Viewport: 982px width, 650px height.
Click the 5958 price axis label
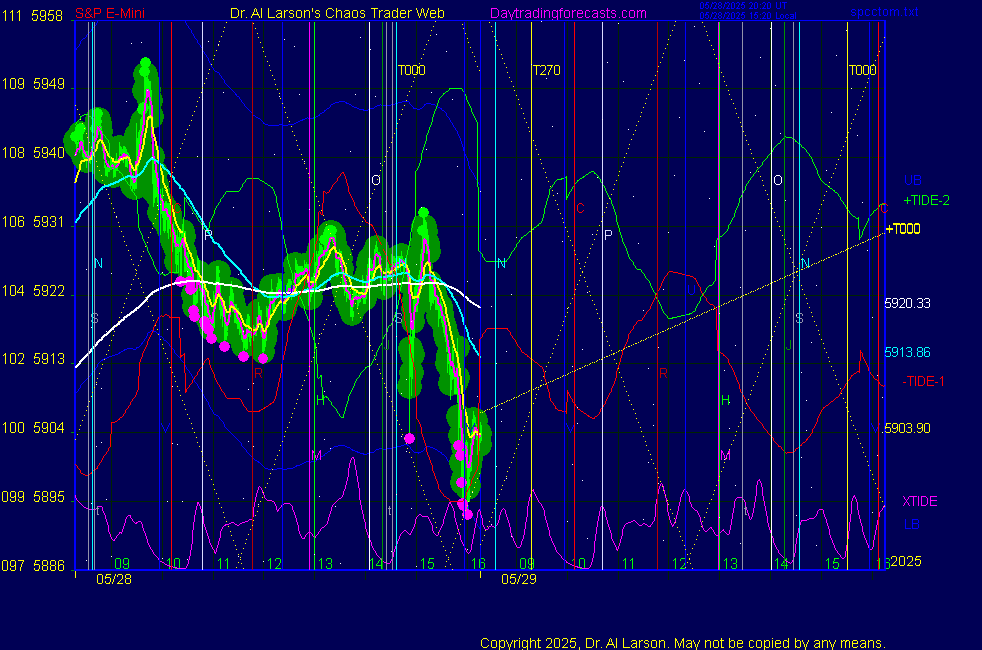(x=47, y=16)
